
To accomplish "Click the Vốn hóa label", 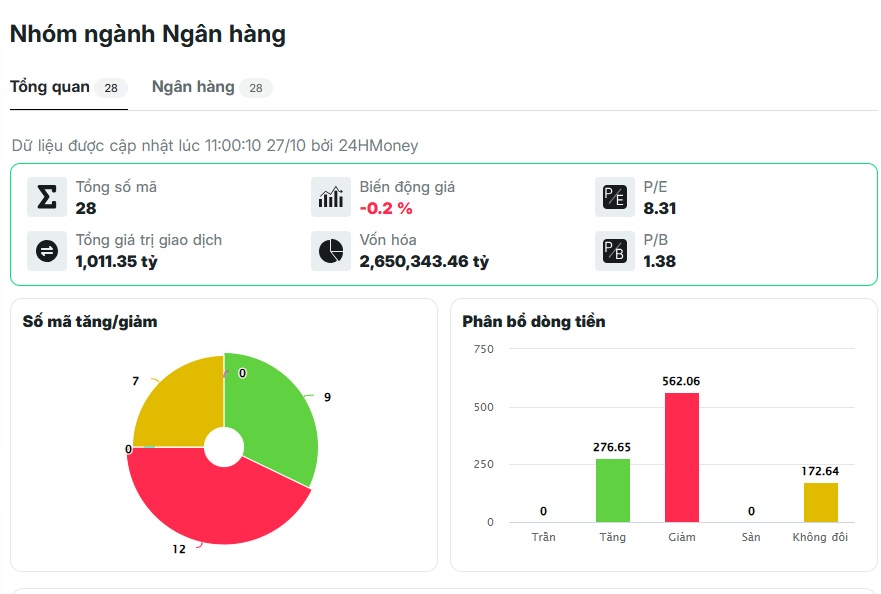I will point(388,240).
